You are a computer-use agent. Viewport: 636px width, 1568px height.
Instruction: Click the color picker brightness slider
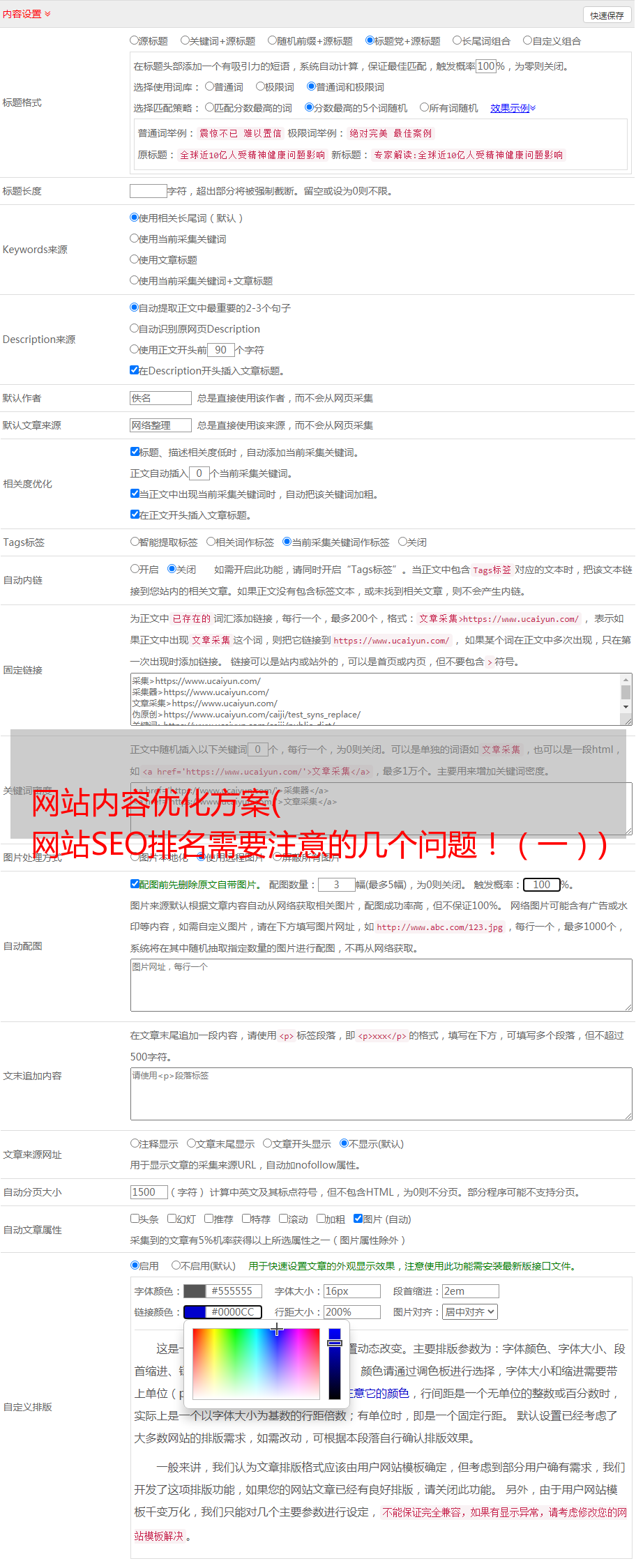pos(335,1364)
